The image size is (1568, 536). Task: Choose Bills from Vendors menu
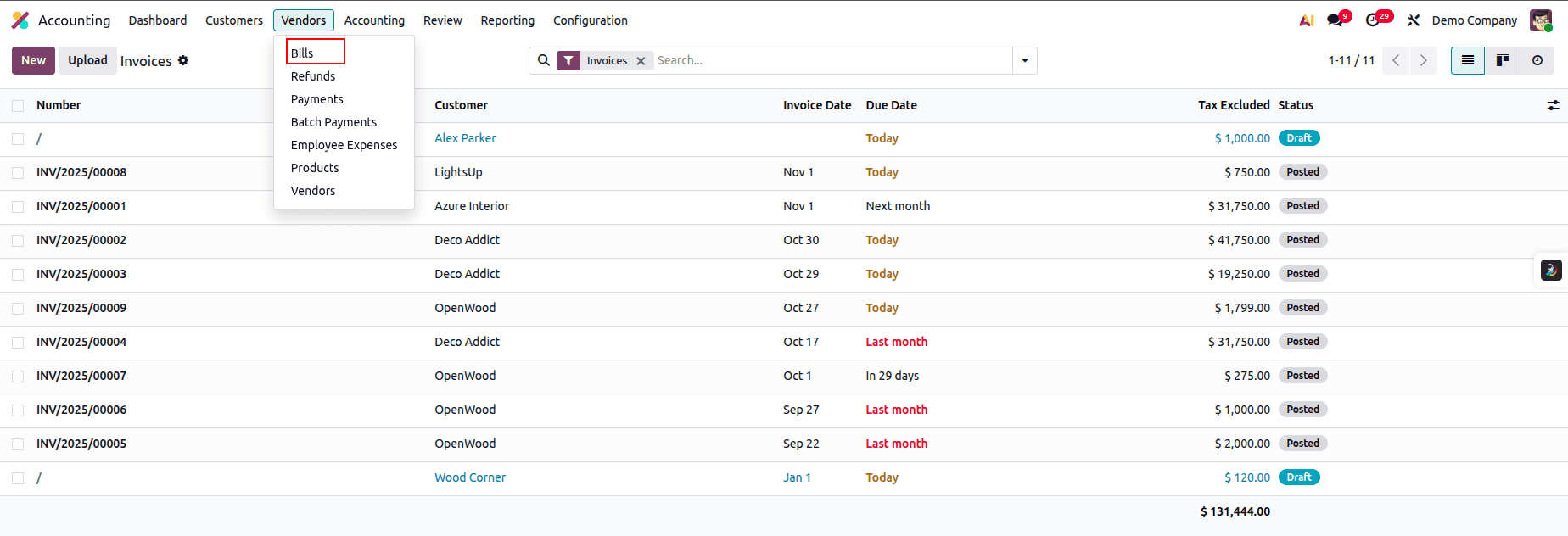(x=302, y=53)
